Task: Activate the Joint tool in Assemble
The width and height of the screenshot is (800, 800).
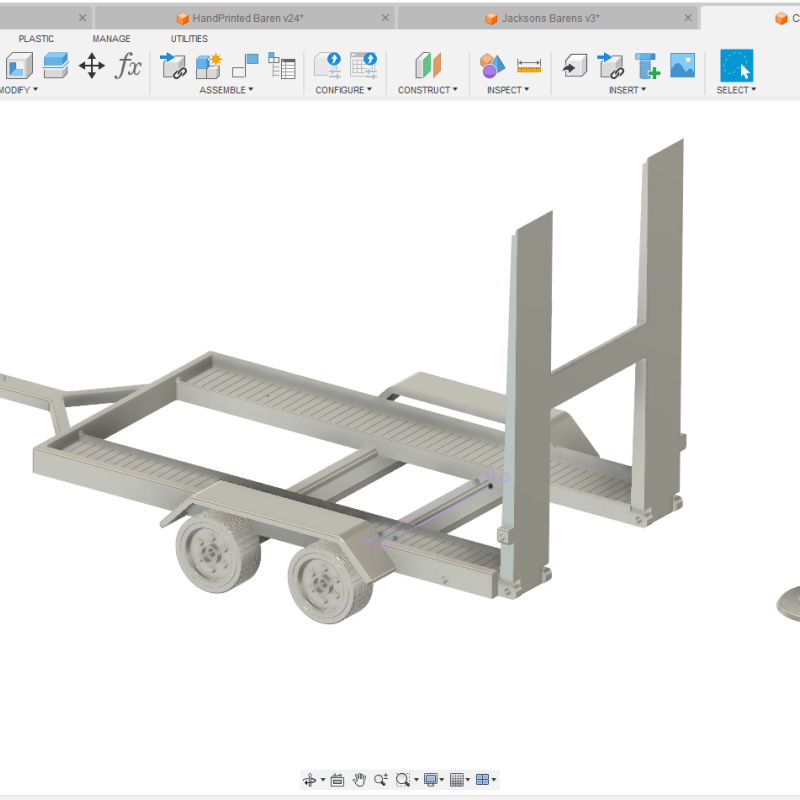Action: (174, 67)
